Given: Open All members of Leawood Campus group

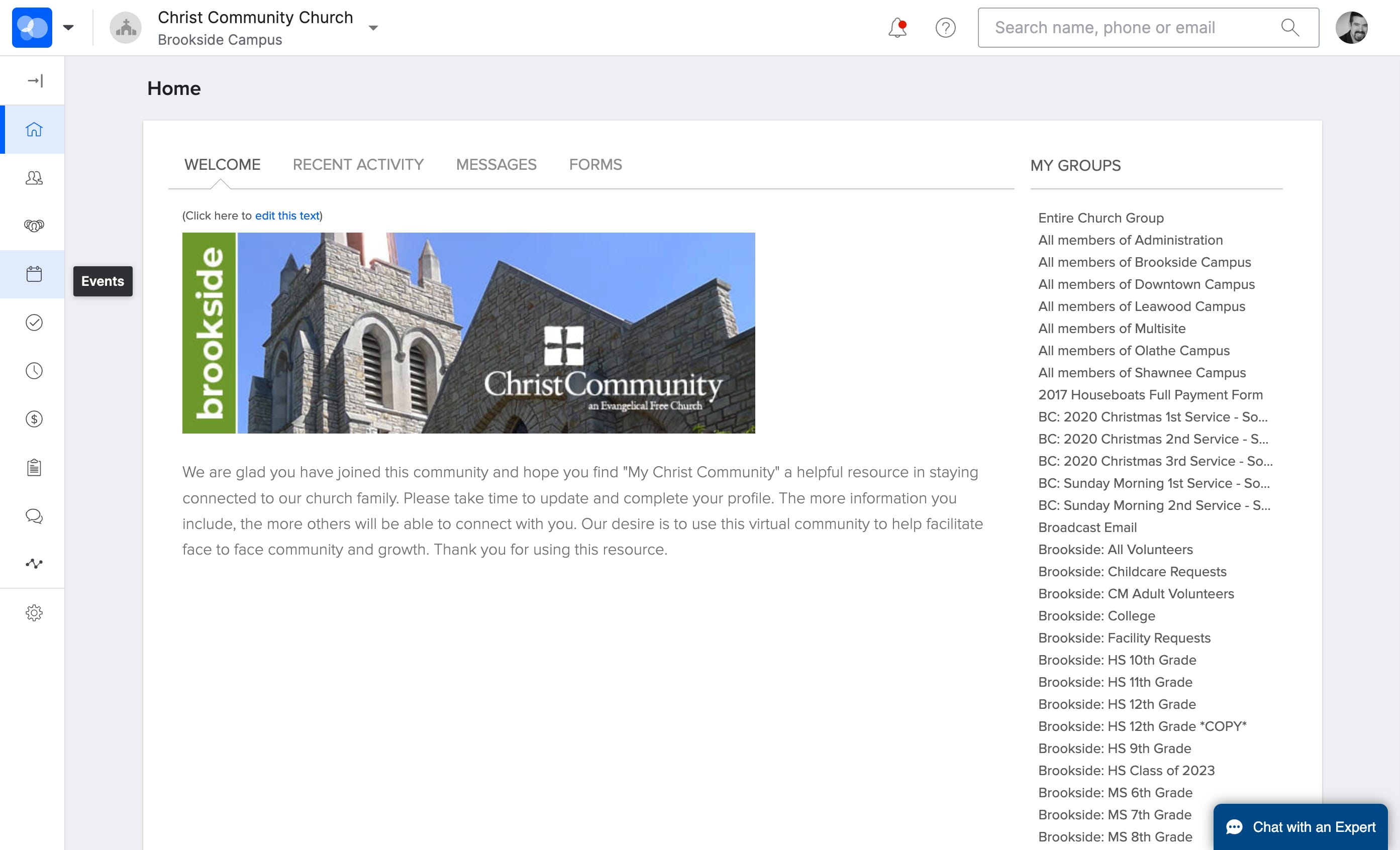Looking at the screenshot, I should (x=1142, y=307).
